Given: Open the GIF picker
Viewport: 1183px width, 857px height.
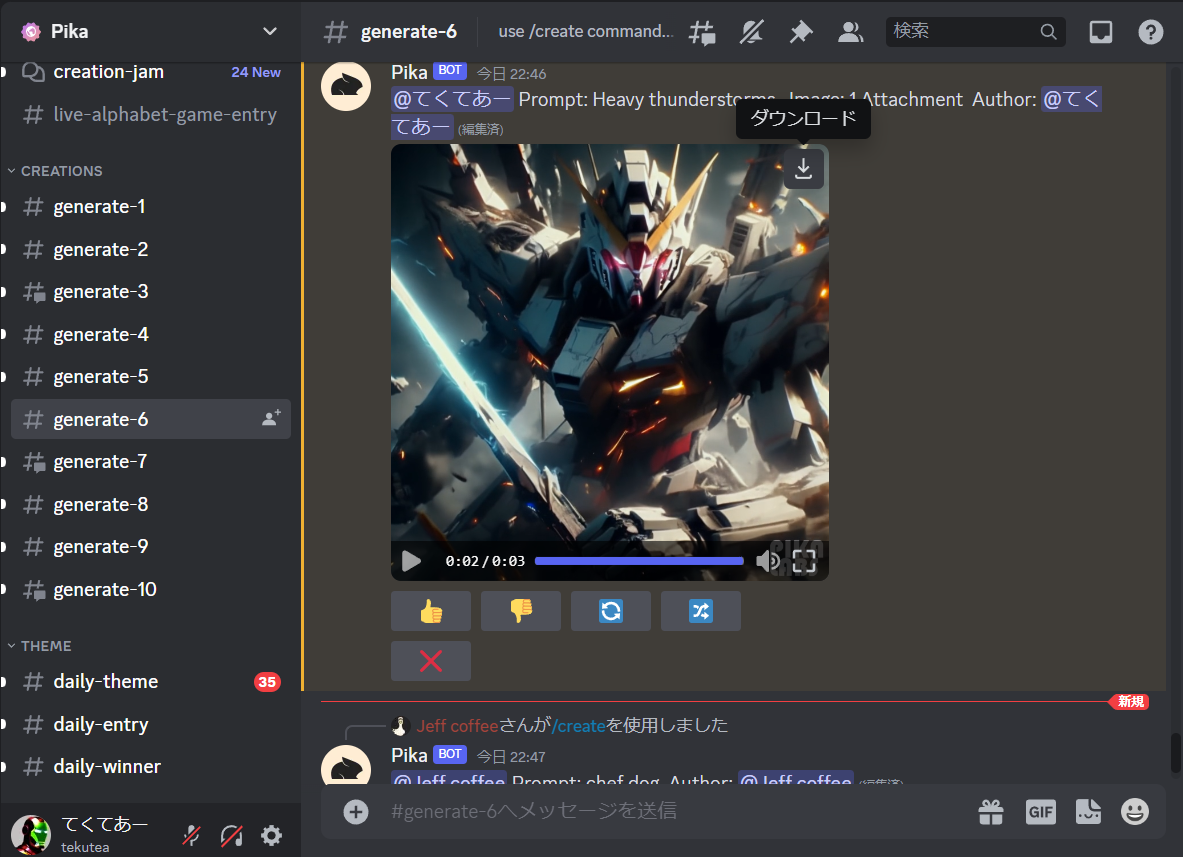Looking at the screenshot, I should 1040,812.
